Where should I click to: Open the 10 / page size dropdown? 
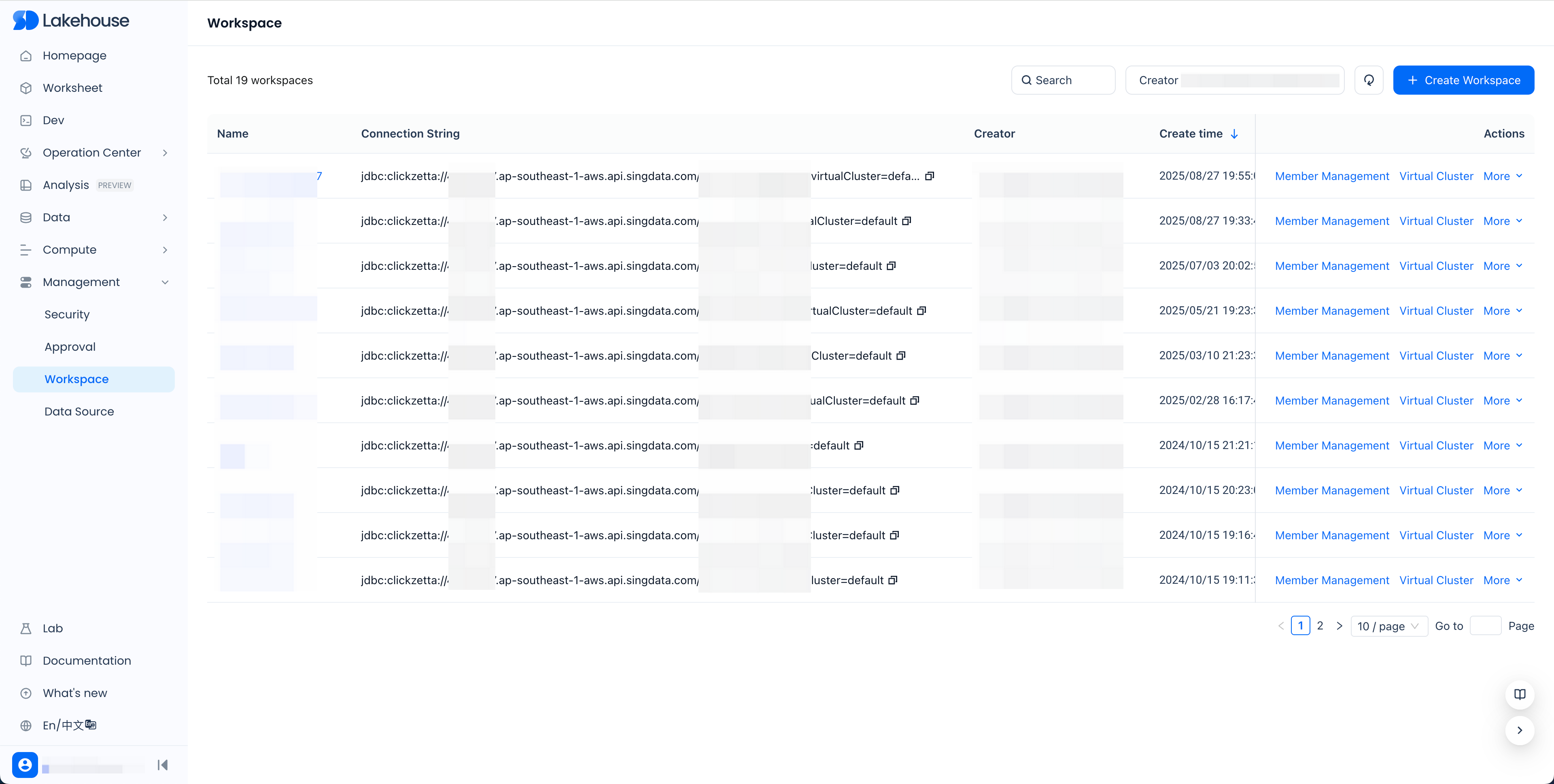(x=1388, y=626)
